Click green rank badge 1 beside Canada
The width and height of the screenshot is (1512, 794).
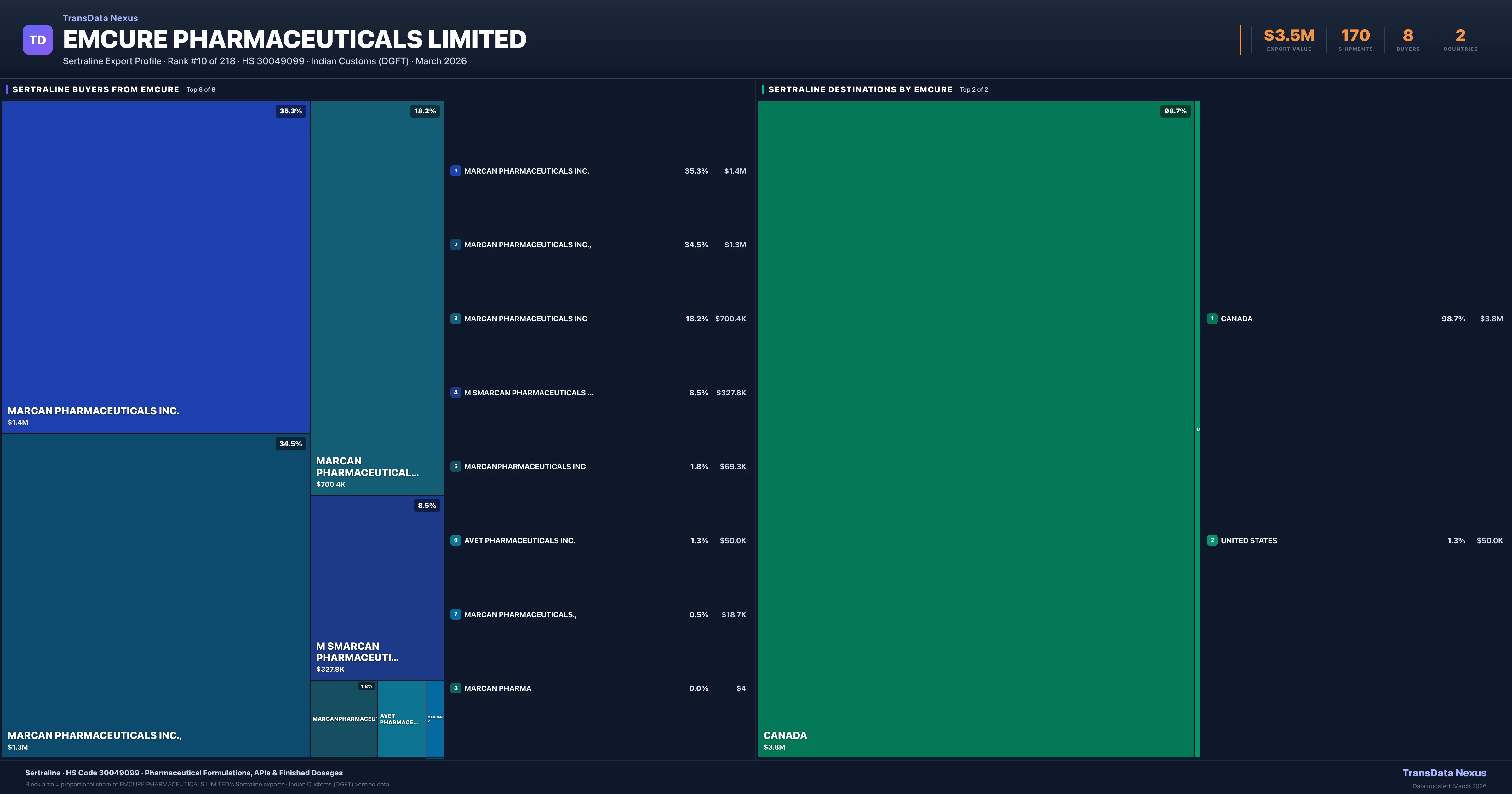click(x=1212, y=318)
